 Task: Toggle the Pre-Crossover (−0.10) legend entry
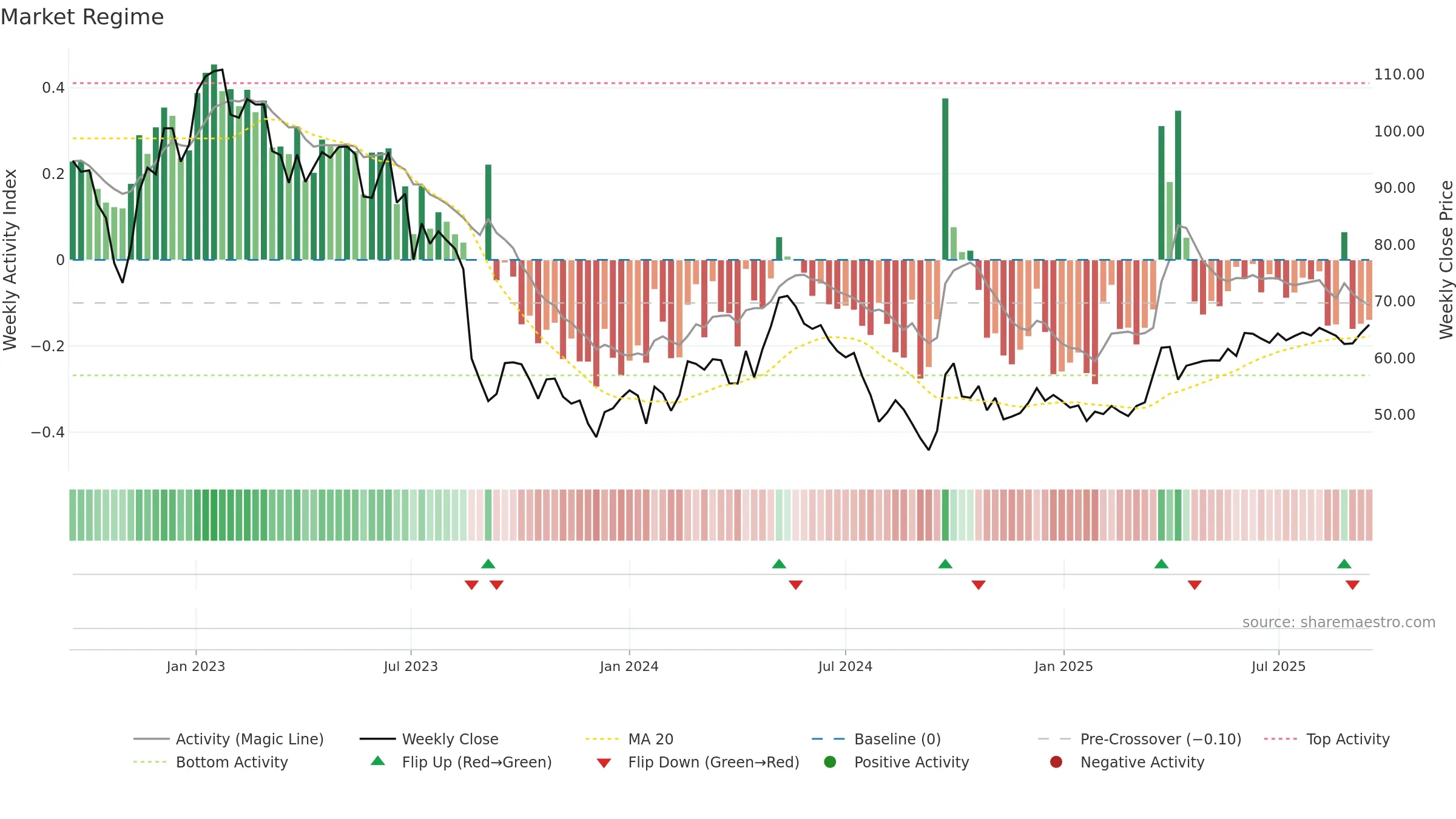1139,739
